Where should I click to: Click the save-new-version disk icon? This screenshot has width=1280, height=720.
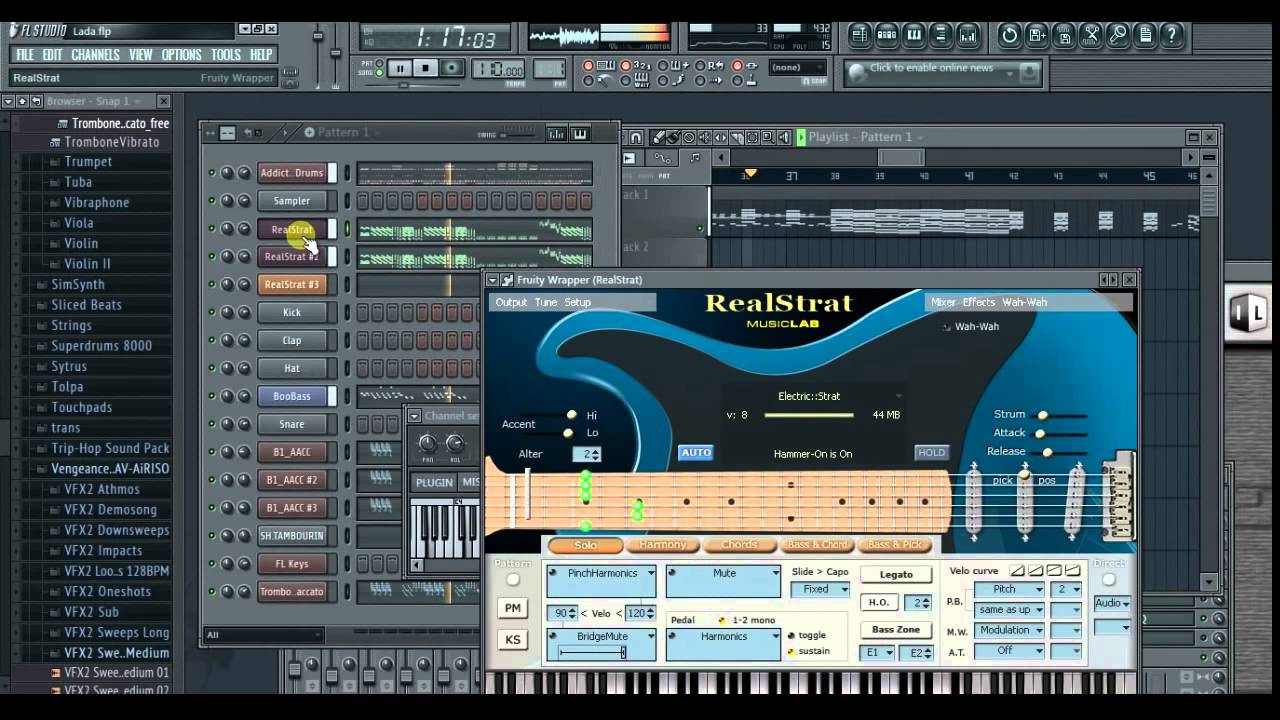point(1037,35)
